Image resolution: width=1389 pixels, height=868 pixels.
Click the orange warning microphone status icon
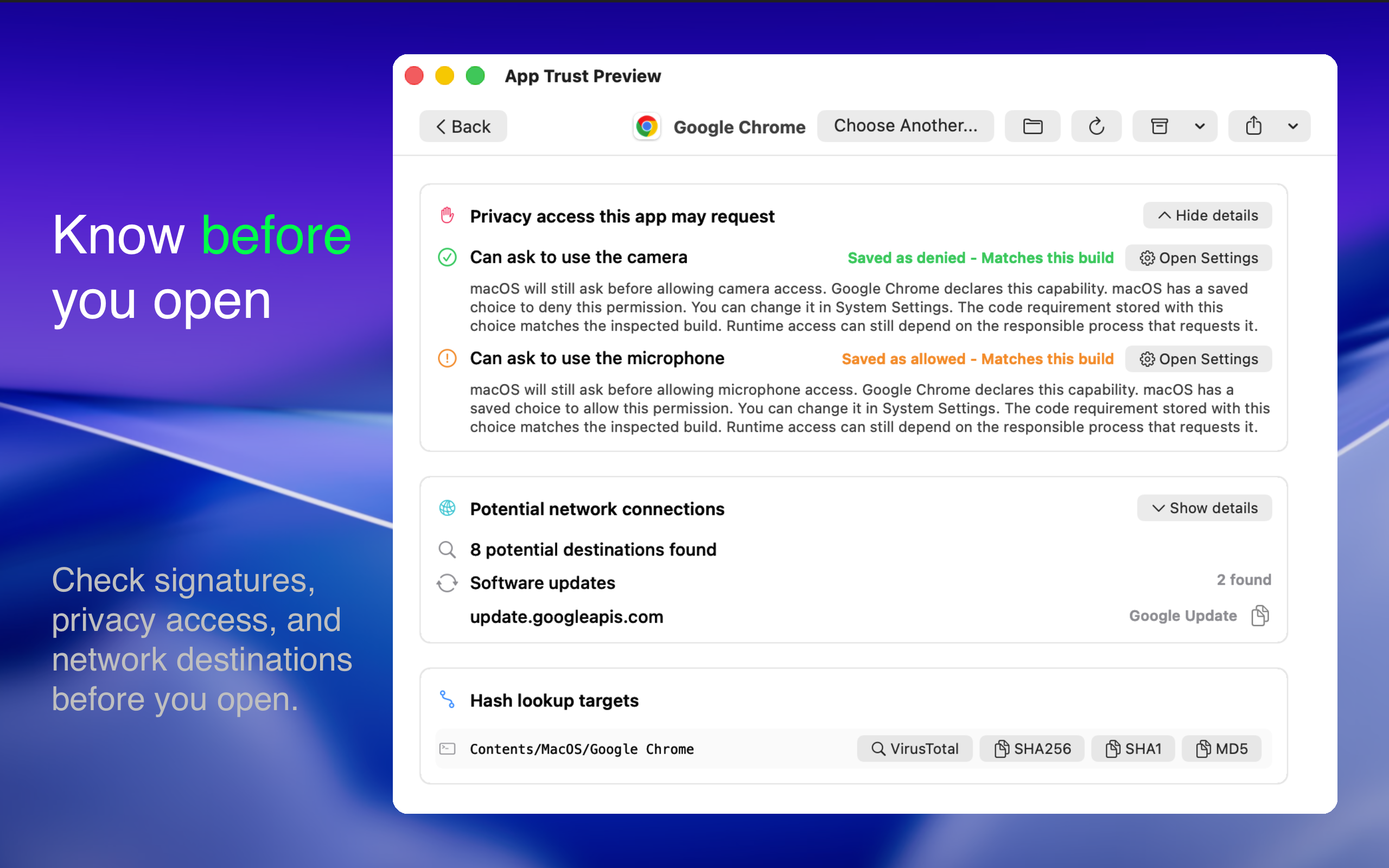447,358
